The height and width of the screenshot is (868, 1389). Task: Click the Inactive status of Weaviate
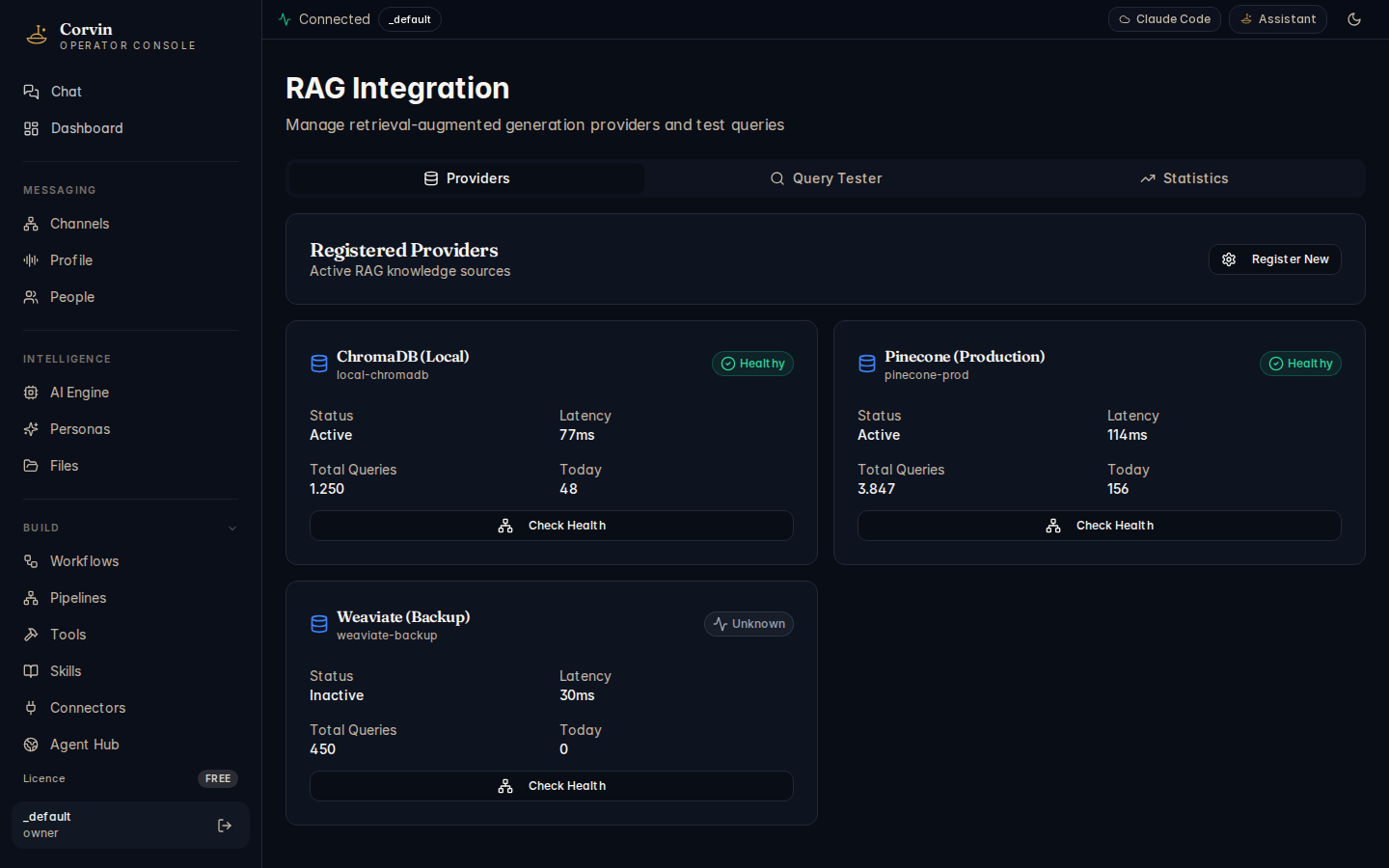(x=337, y=695)
